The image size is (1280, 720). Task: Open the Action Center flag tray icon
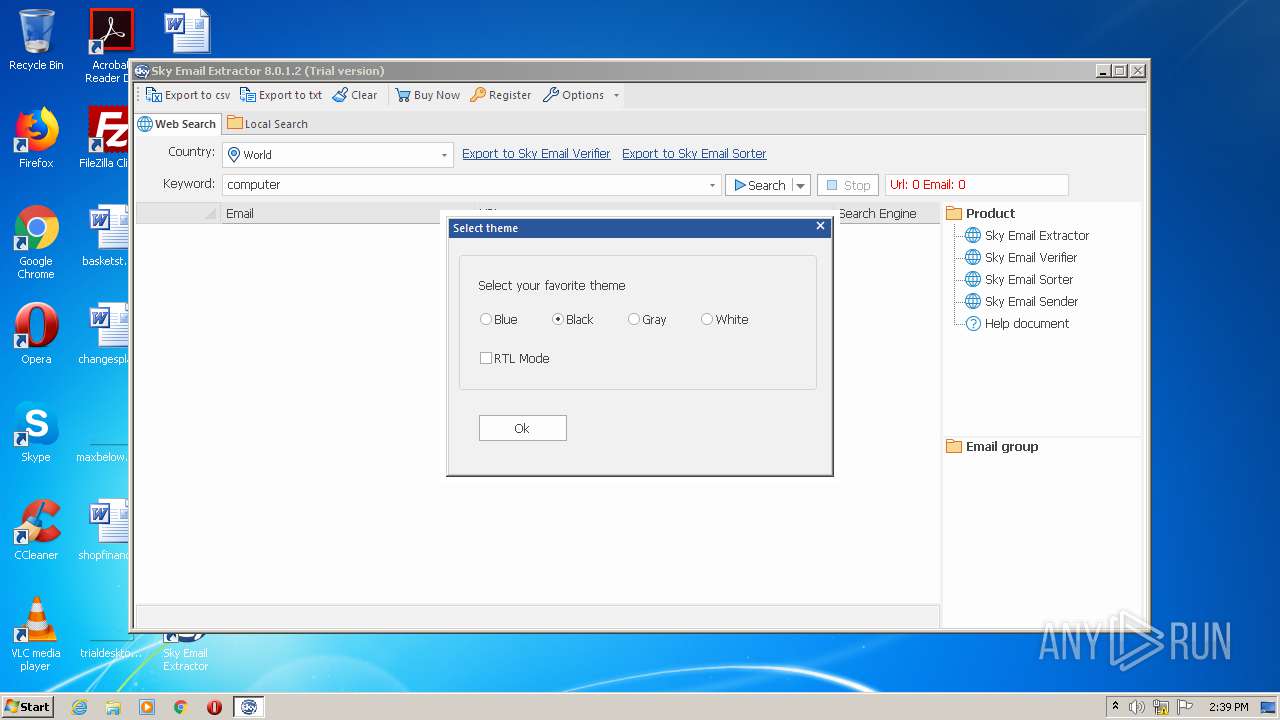[x=1185, y=707]
